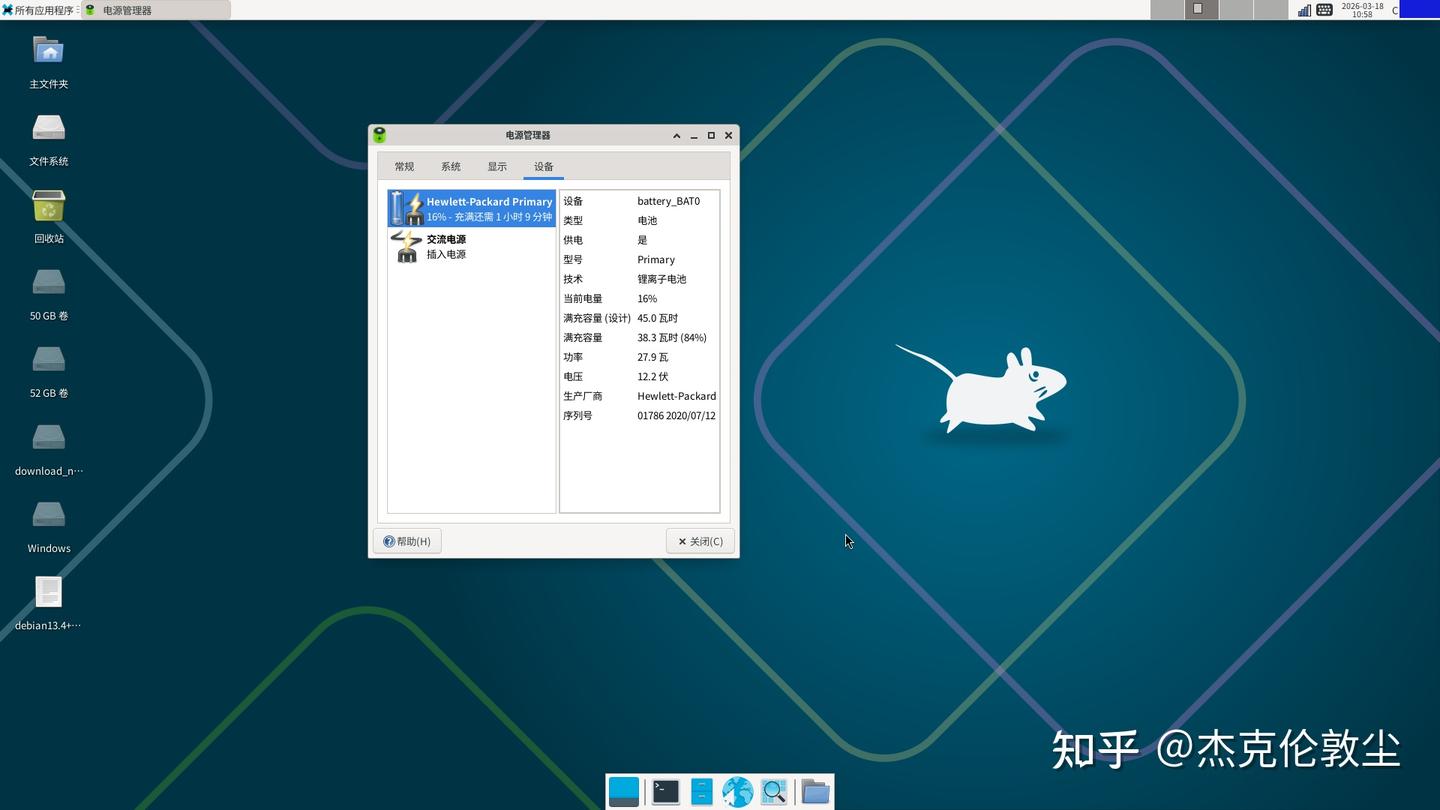The width and height of the screenshot is (1440, 810).
Task: Select the 52 GB 卷 drive icon
Action: pos(48,360)
